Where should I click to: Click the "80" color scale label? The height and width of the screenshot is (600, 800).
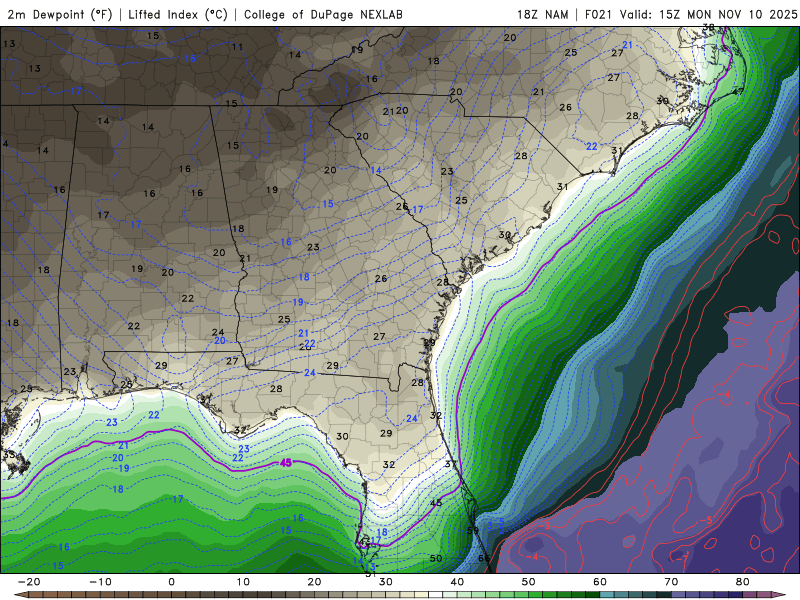coord(743,582)
